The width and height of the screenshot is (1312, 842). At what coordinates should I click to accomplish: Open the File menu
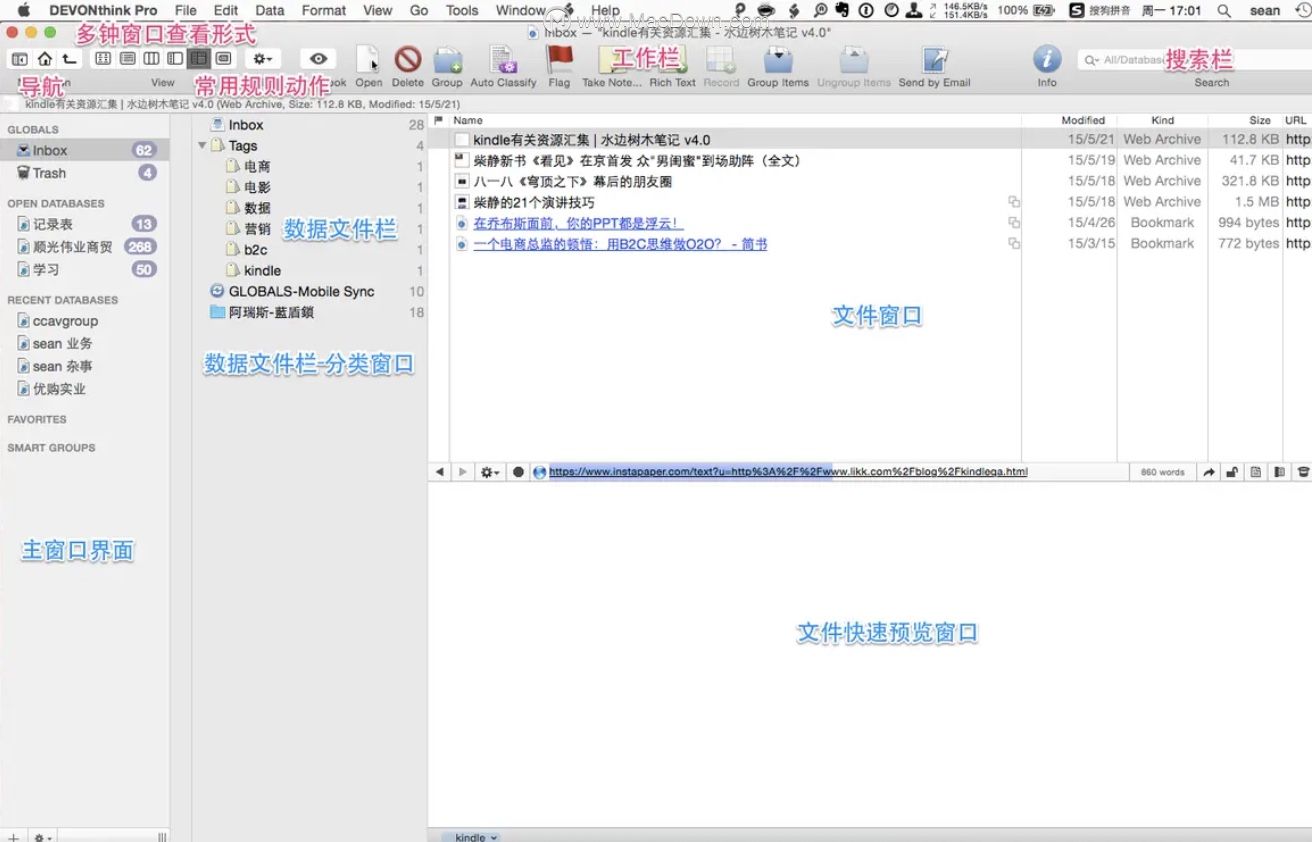(x=185, y=10)
